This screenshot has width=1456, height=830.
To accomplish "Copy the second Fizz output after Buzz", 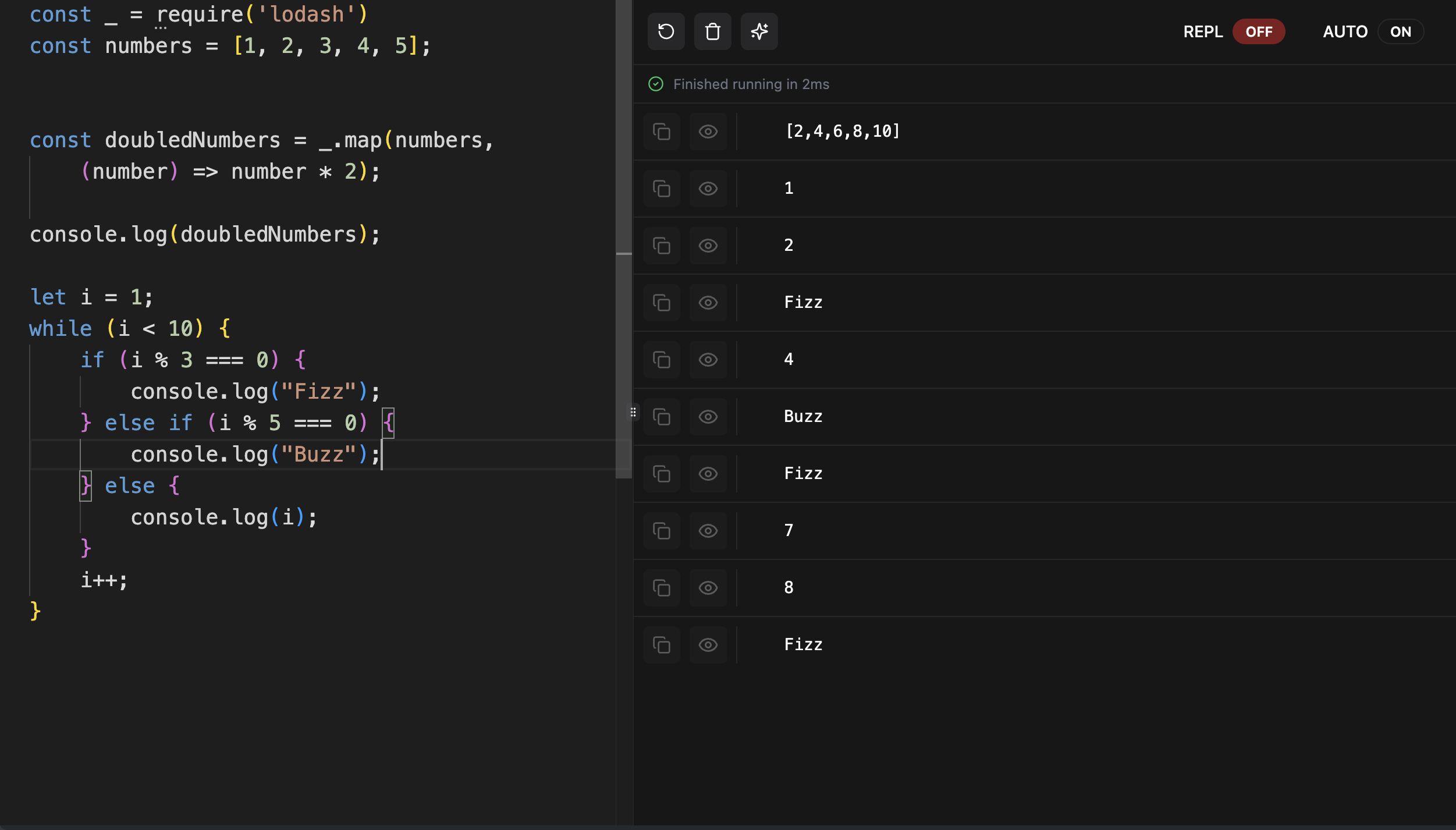I will click(x=662, y=474).
